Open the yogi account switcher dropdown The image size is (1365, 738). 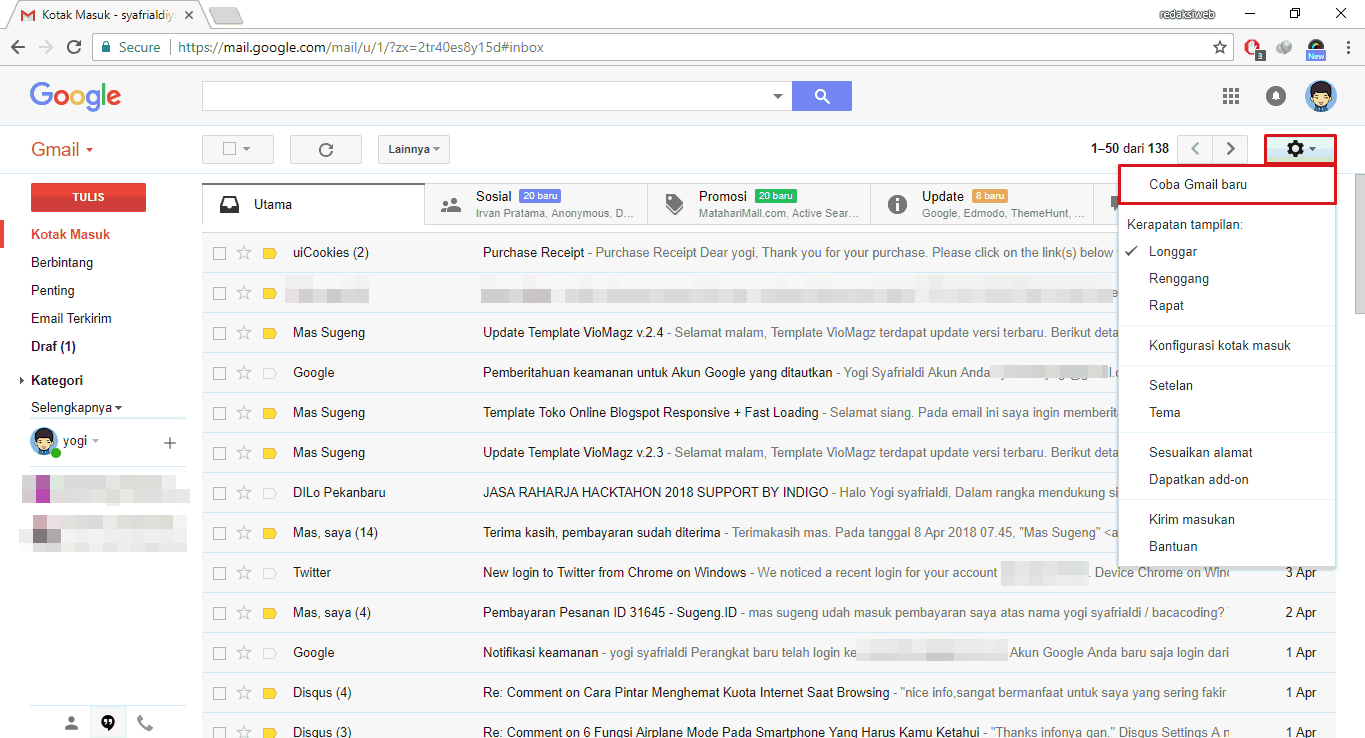coord(96,441)
